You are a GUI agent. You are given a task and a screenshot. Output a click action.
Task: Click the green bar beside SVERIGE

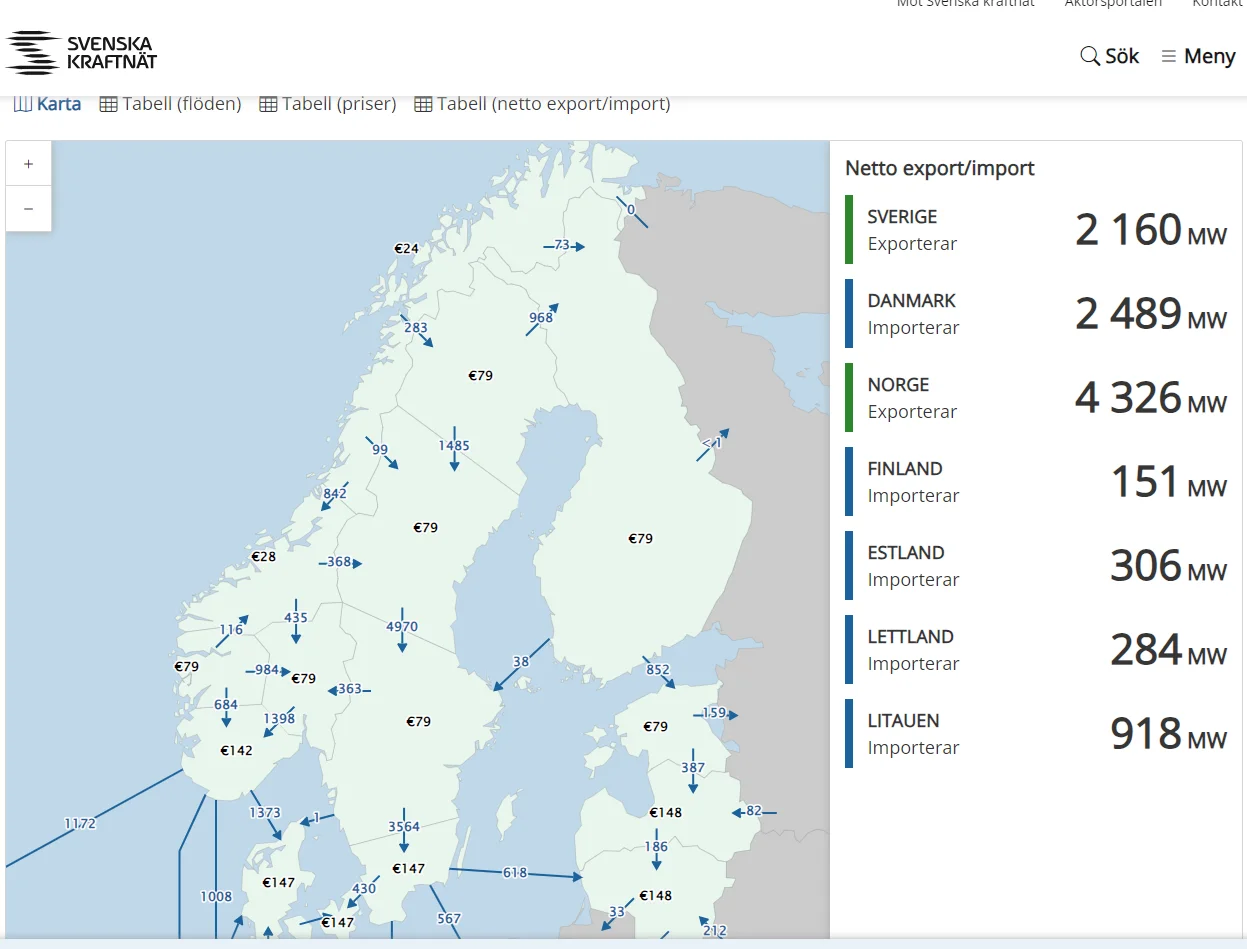pos(849,230)
